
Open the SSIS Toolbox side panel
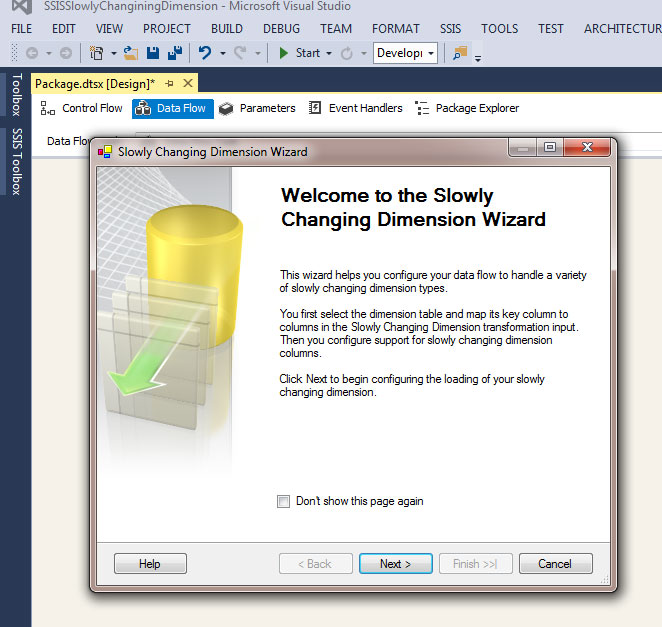click(16, 161)
